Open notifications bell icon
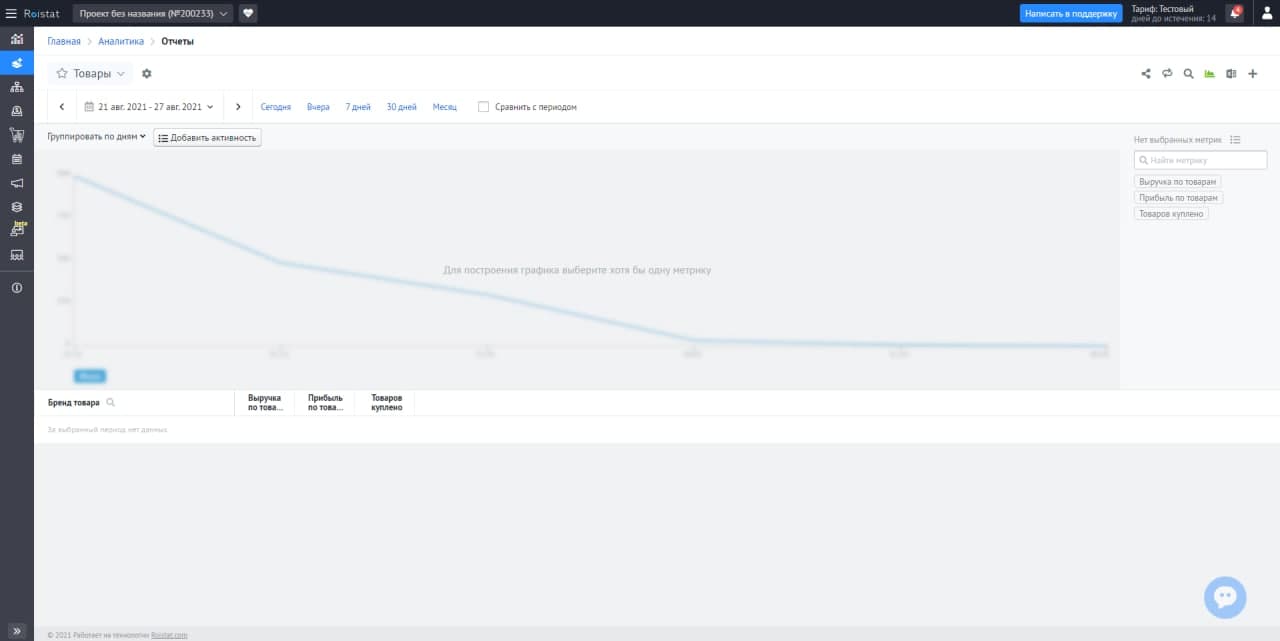Screen dimensions: 1280x641 click(1235, 13)
